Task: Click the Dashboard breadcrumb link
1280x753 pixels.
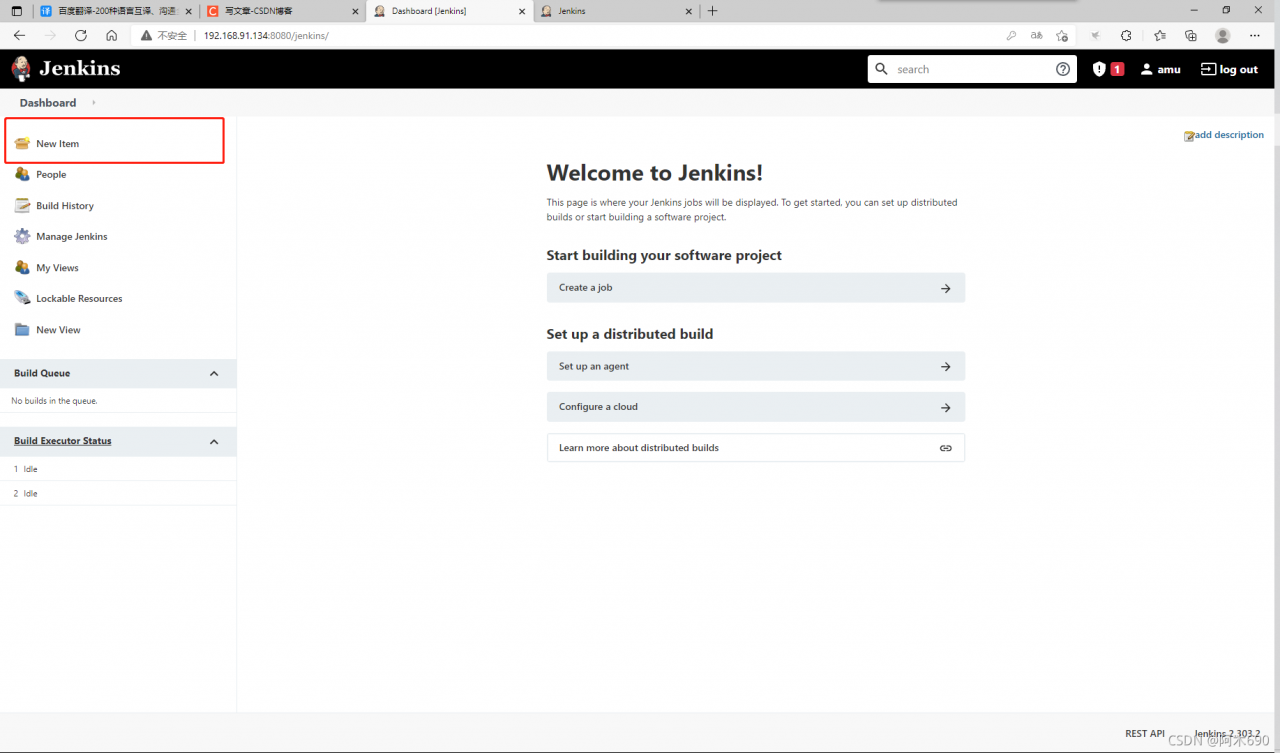Action: (48, 103)
